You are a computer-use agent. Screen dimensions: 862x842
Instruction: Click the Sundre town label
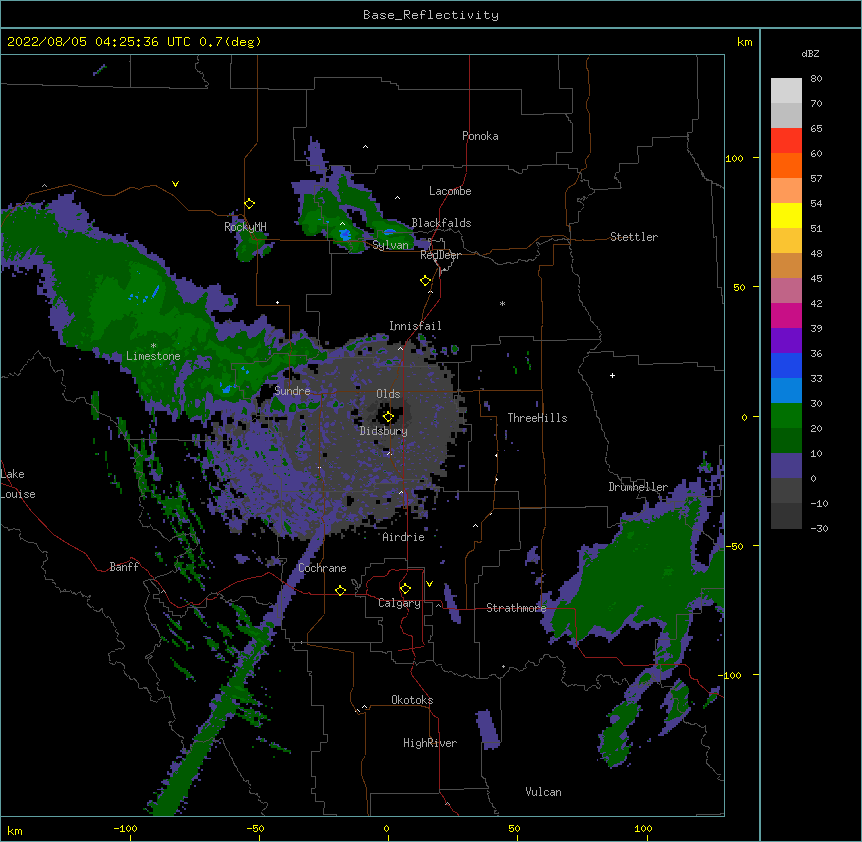click(x=292, y=391)
